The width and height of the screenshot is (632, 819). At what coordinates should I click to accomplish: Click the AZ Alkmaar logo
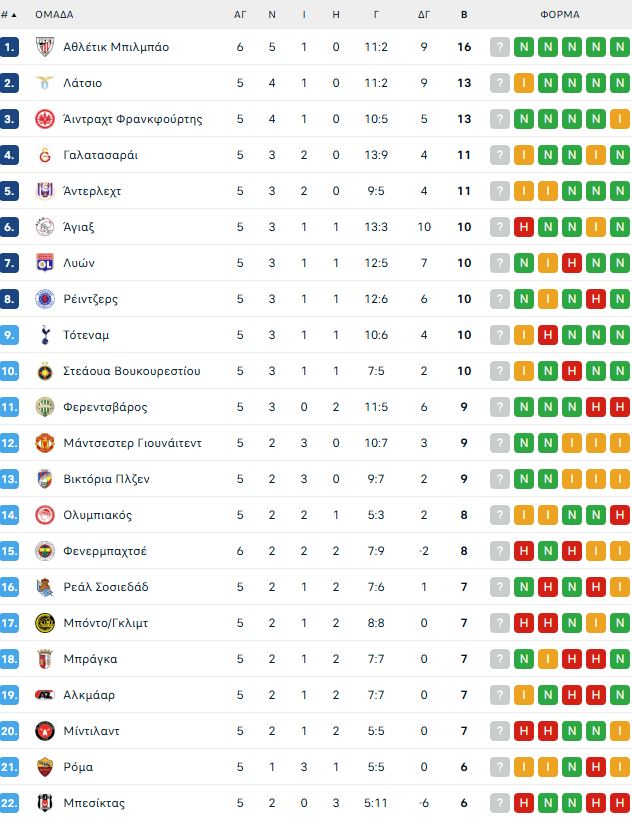tap(45, 695)
